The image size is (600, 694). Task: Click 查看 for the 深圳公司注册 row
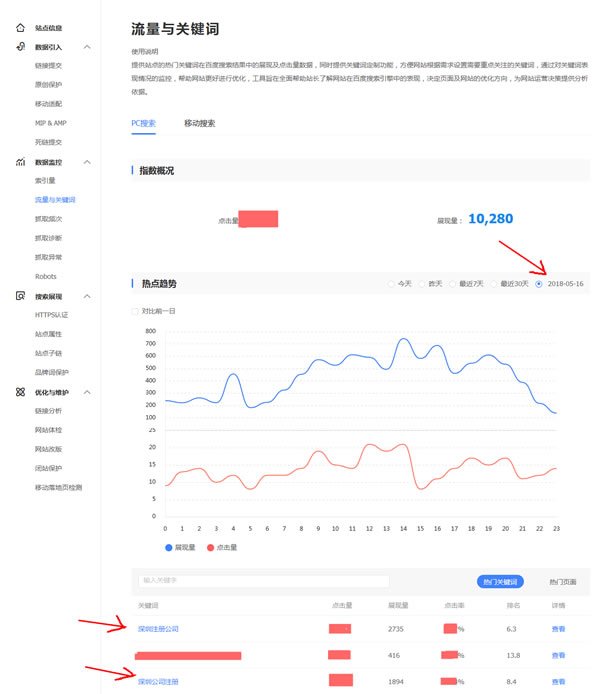pyautogui.click(x=558, y=681)
